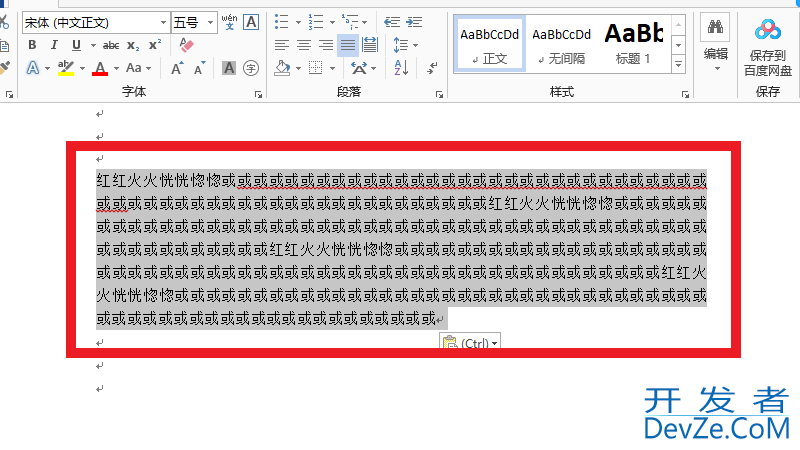Screen dimensions: 800x450
Task: Open the phonetic guide (wén) tool
Action: coord(230,22)
